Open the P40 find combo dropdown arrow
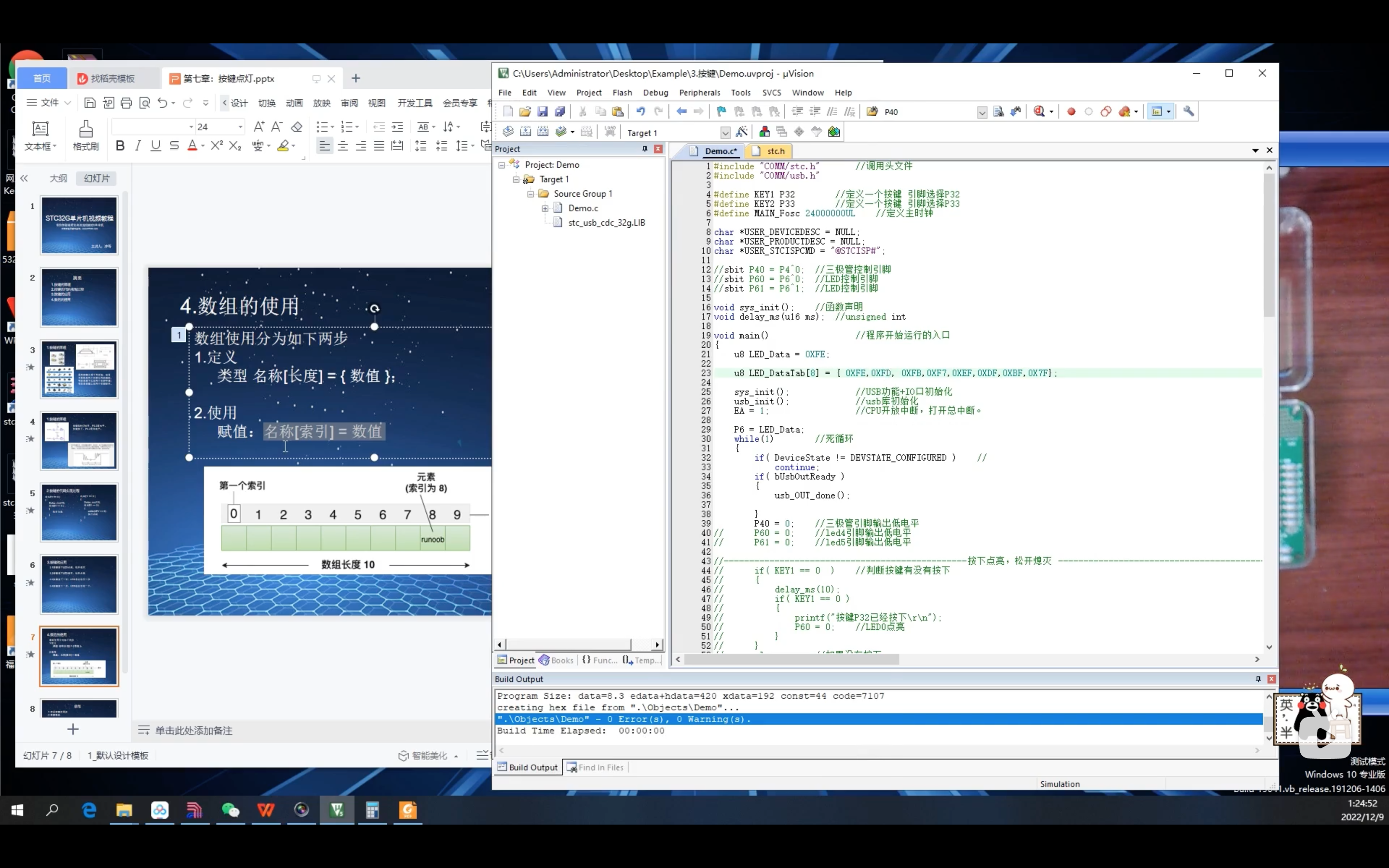The width and height of the screenshot is (1389, 868). coord(982,112)
